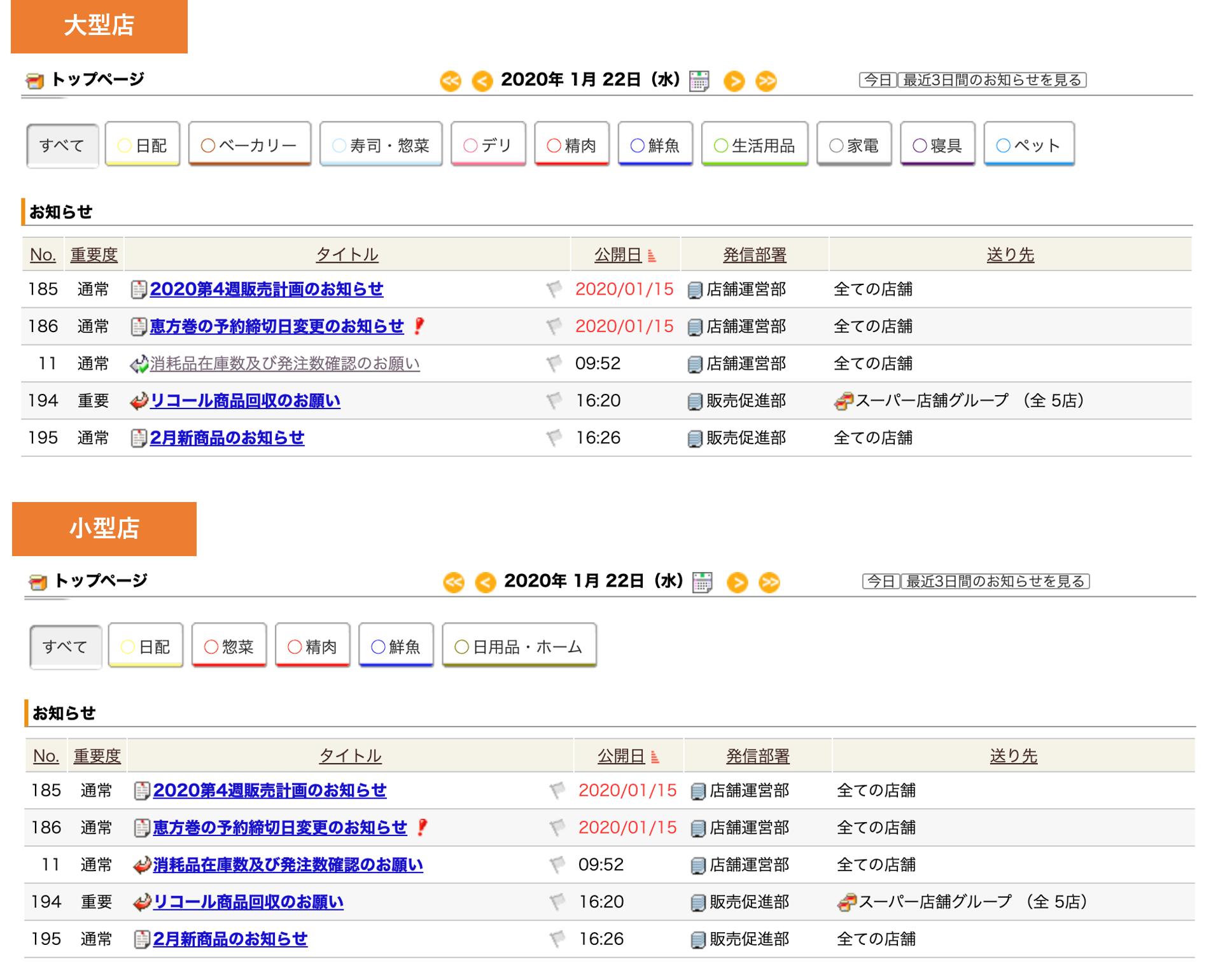This screenshot has width=1232, height=978.
Task: Open リコール商品回収のお願い link in large-store list
Action: pos(245,401)
